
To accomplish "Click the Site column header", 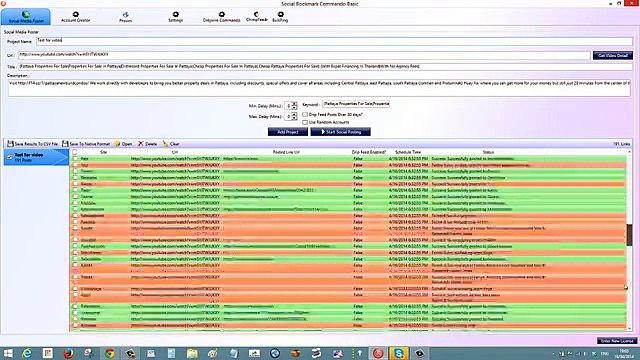I will tap(104, 152).
